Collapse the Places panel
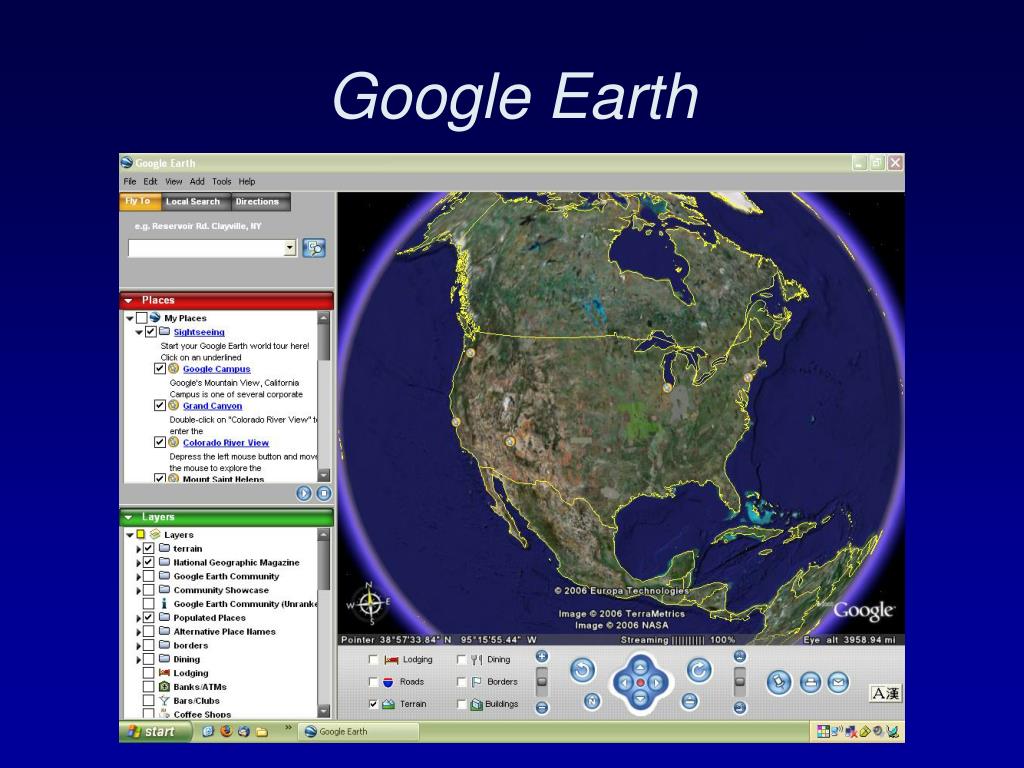The width and height of the screenshot is (1024, 768). pyautogui.click(x=129, y=300)
